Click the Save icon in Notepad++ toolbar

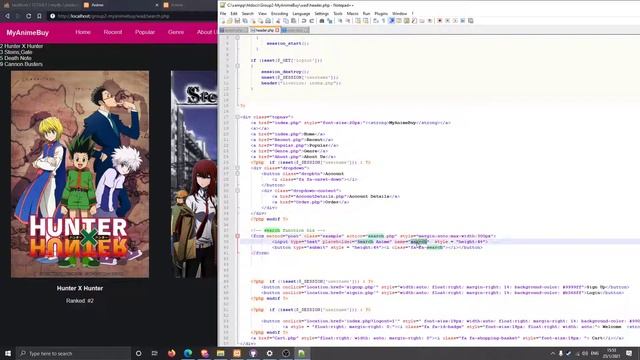[237, 21]
